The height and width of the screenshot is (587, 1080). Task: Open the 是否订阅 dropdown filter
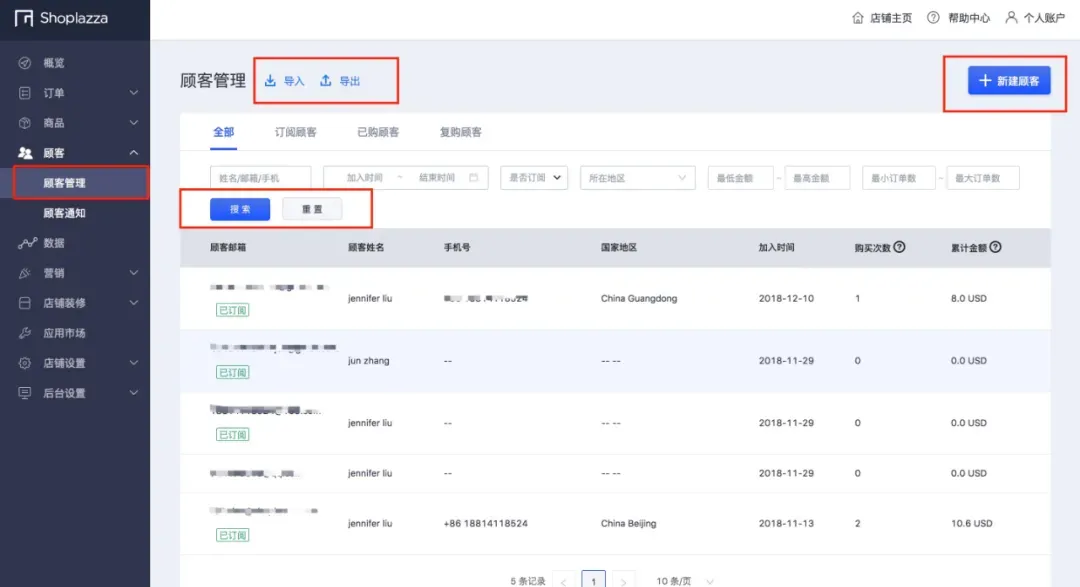click(x=534, y=178)
